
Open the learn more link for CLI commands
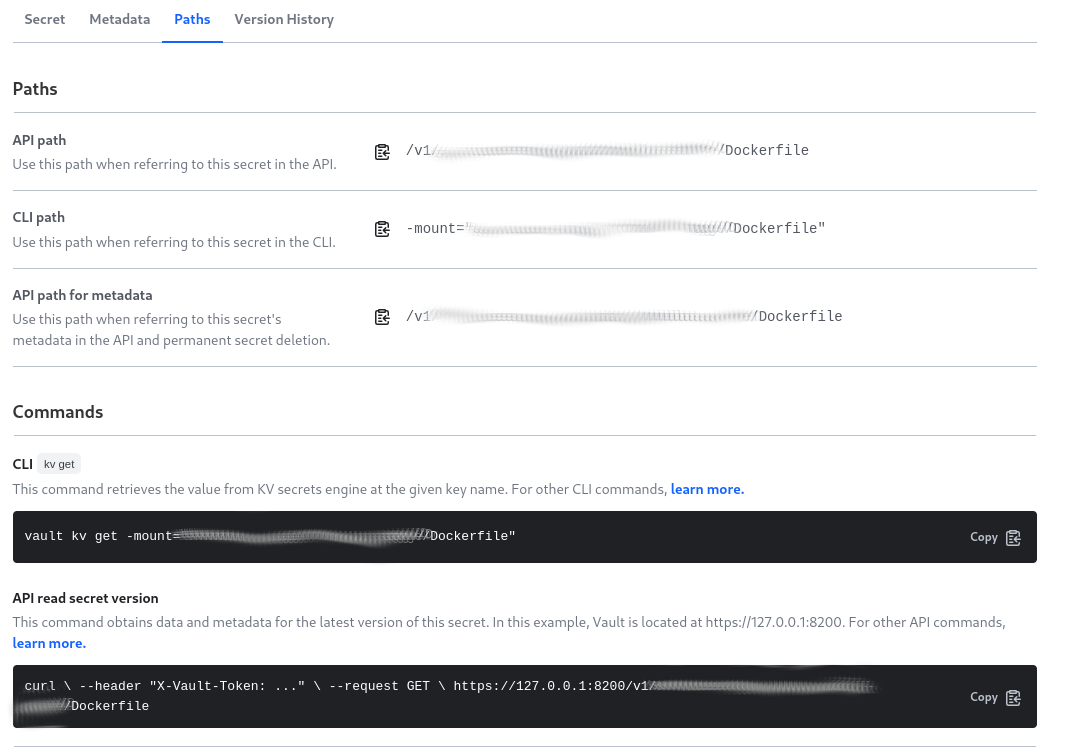[x=707, y=489]
